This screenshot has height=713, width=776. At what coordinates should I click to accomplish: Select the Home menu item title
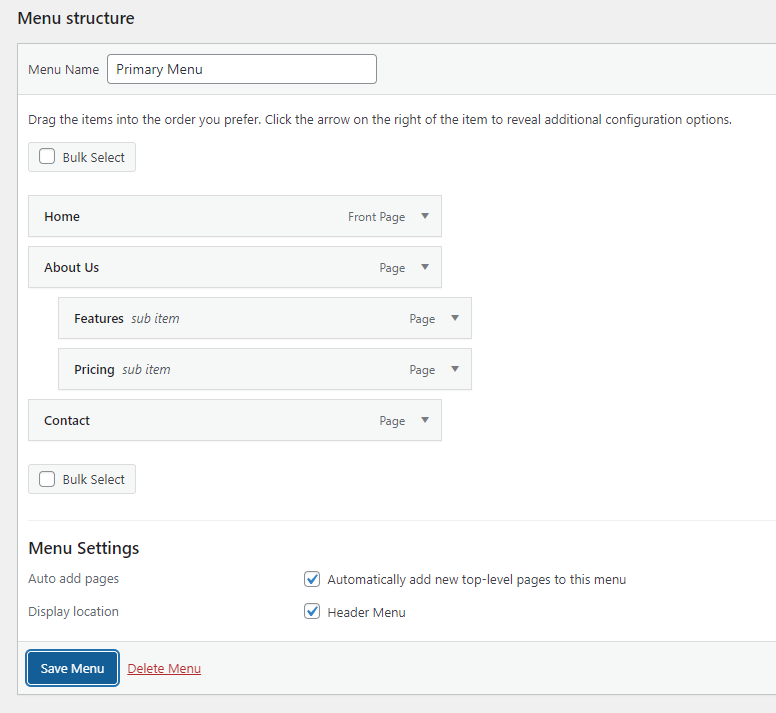[62, 217]
